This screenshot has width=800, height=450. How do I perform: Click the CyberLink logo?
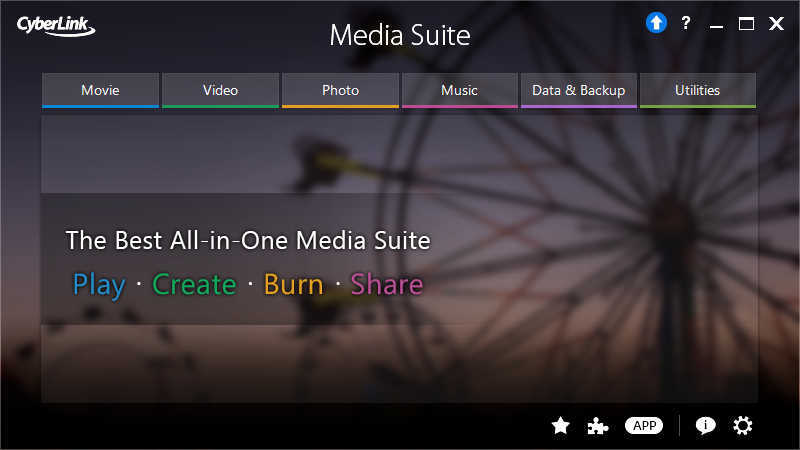coord(56,26)
